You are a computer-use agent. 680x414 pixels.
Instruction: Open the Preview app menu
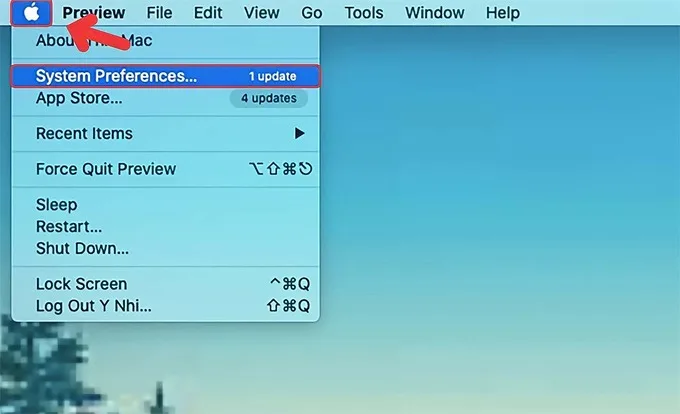[x=94, y=13]
